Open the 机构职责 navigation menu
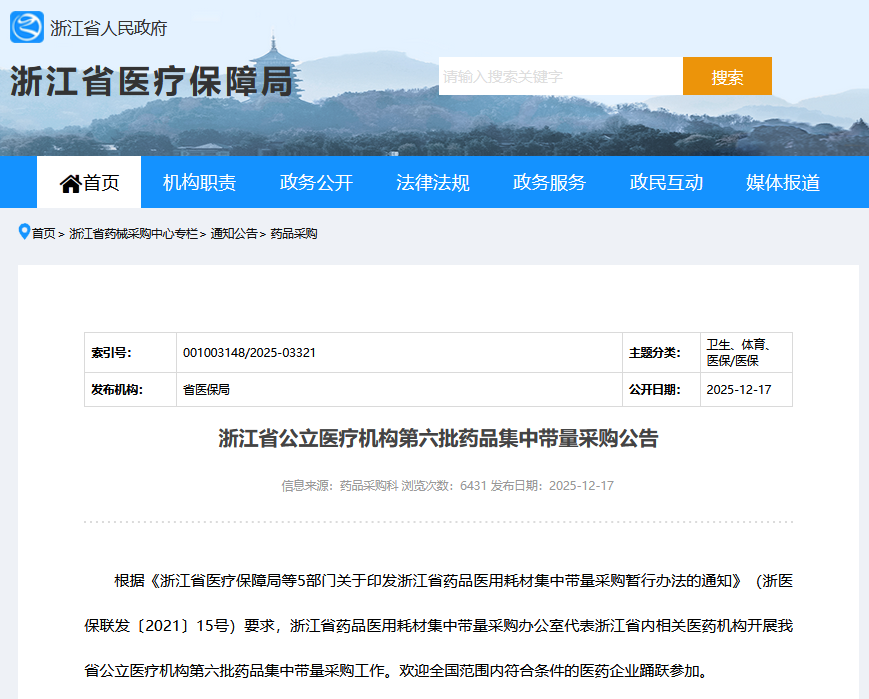The width and height of the screenshot is (869, 699). click(x=199, y=183)
